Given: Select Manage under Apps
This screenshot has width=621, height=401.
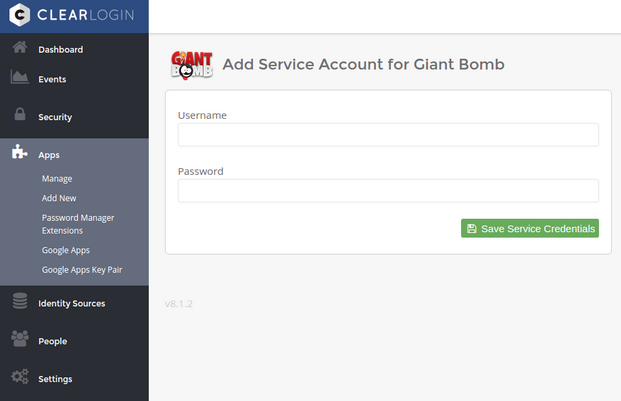Looking at the screenshot, I should click(57, 179).
